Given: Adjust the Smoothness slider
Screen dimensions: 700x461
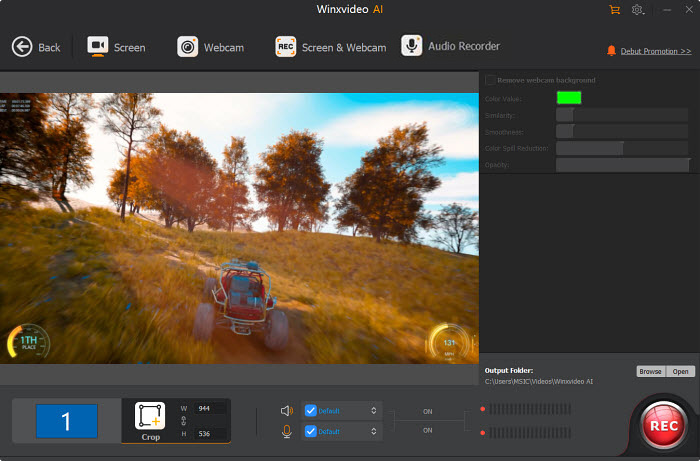Looking at the screenshot, I should 622,132.
